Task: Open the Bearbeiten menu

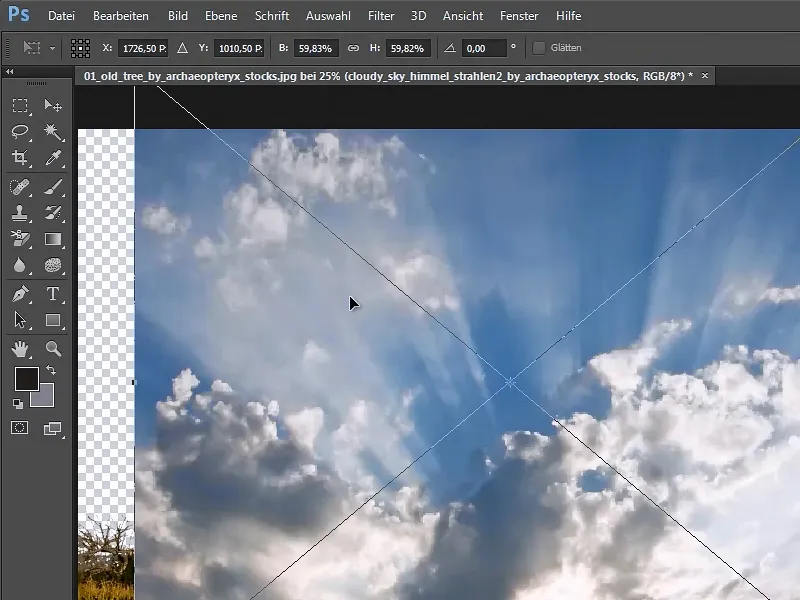Action: pos(121,16)
